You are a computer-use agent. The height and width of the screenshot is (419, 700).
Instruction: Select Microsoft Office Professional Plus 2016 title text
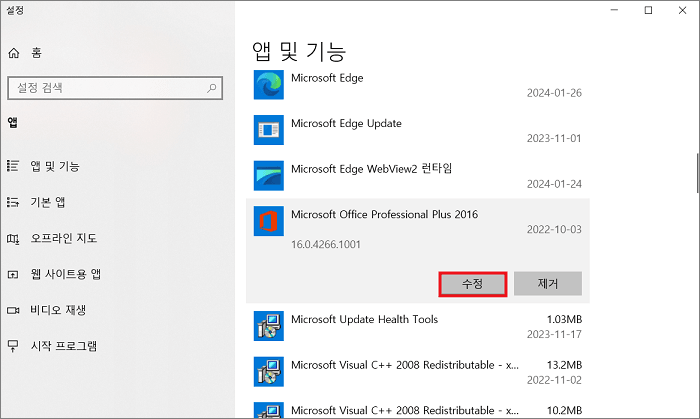pyautogui.click(x=384, y=215)
